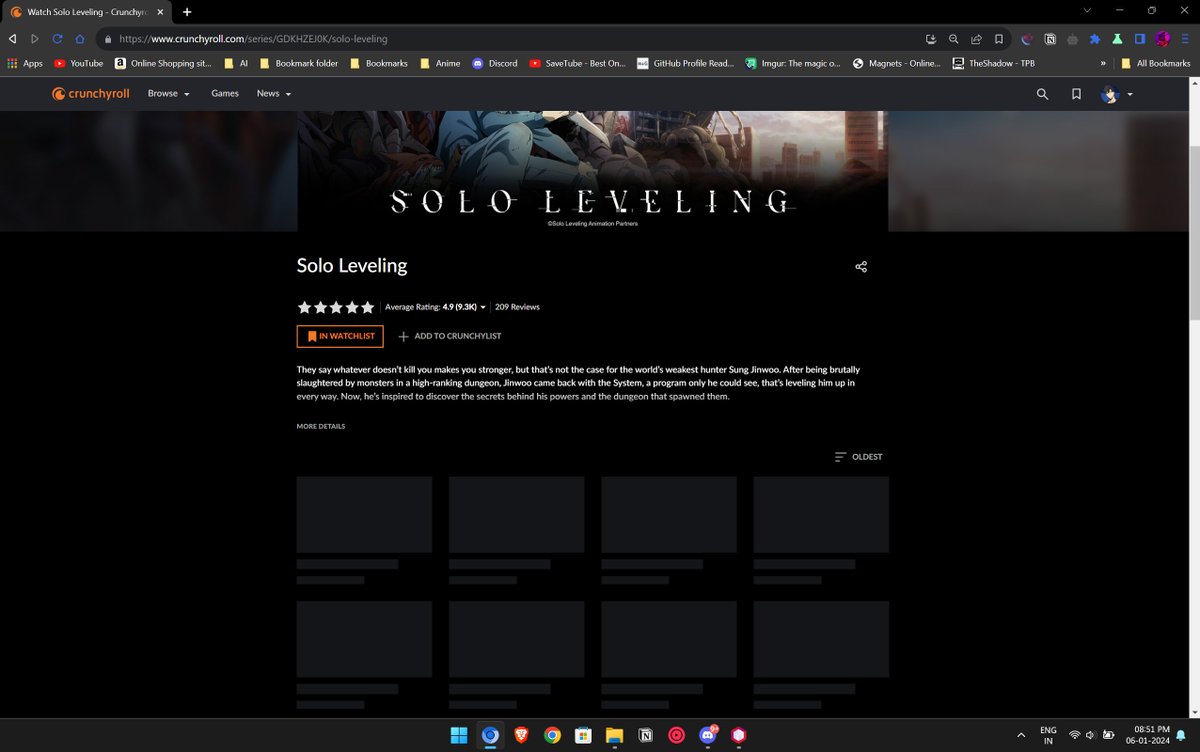1200x752 pixels.
Task: Open the browser profile avatar
Action: pyautogui.click(x=1162, y=39)
